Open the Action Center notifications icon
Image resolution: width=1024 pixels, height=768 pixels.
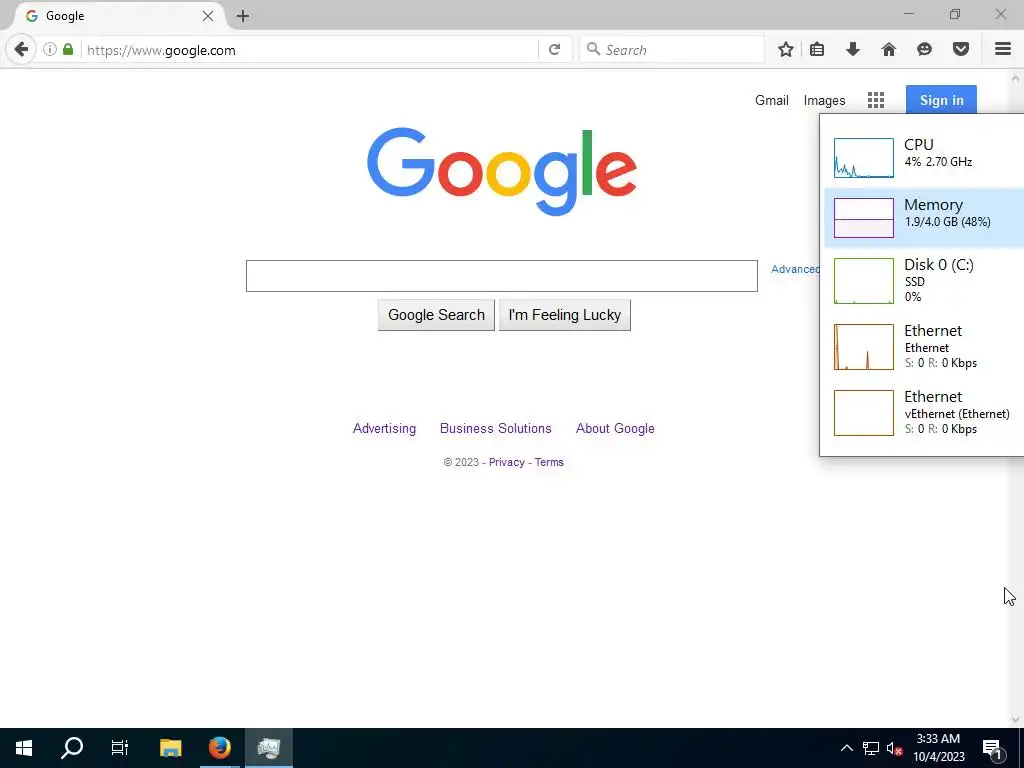coord(992,748)
